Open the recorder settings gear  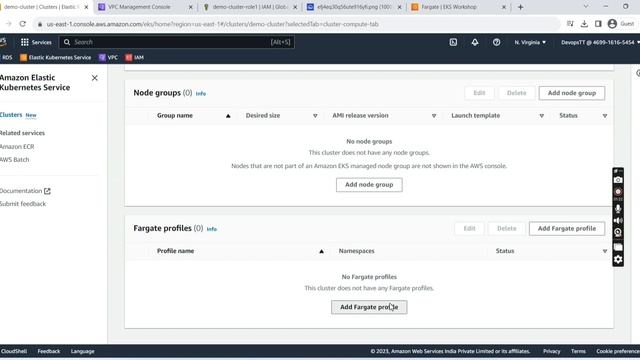618,259
